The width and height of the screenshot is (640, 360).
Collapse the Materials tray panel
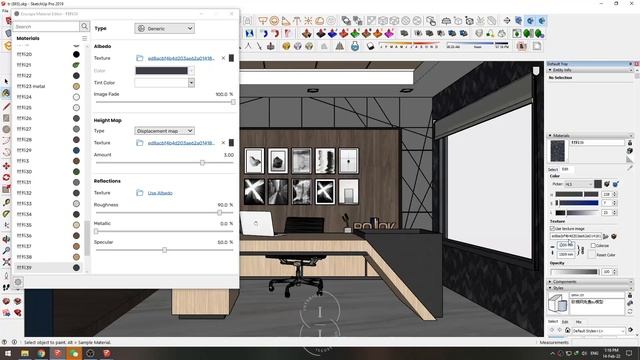point(550,136)
